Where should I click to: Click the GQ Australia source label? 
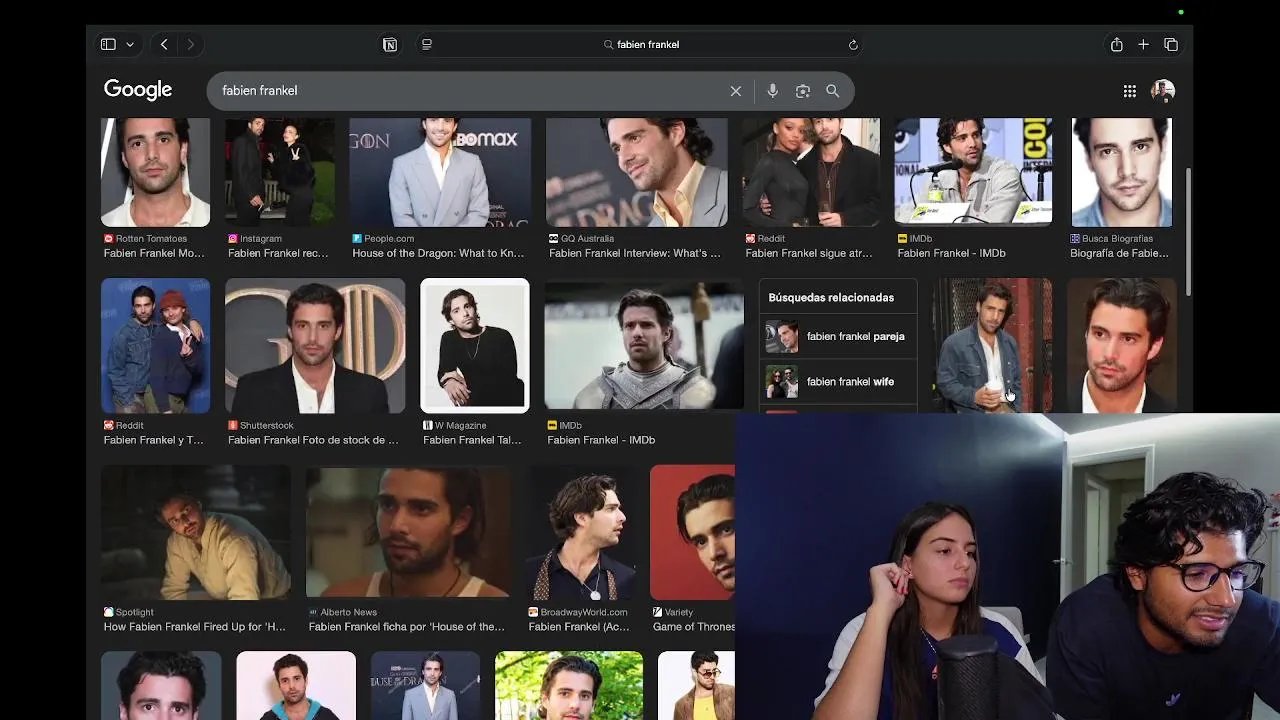point(586,239)
